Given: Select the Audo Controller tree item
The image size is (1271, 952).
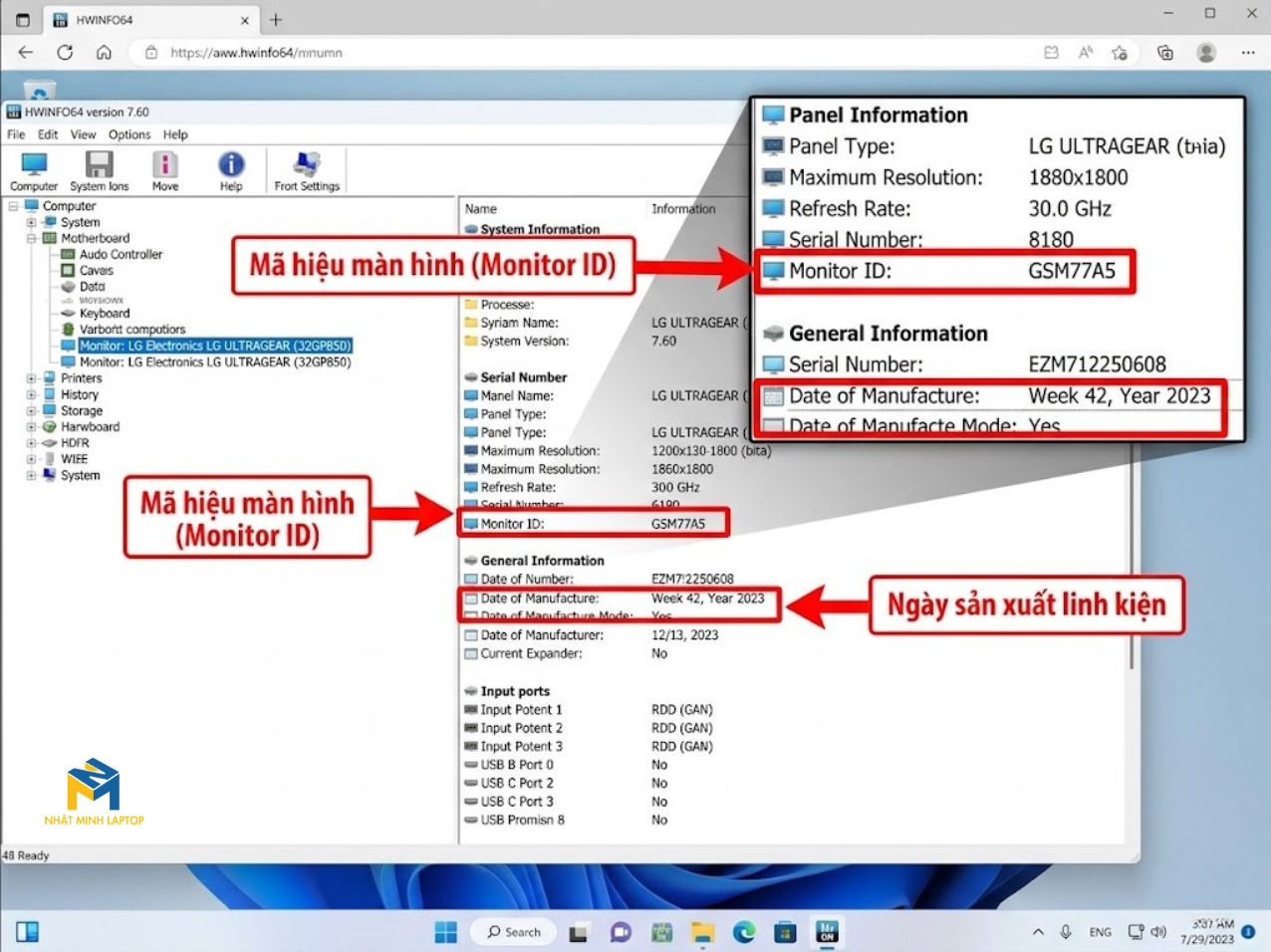Looking at the screenshot, I should pyautogui.click(x=121, y=254).
